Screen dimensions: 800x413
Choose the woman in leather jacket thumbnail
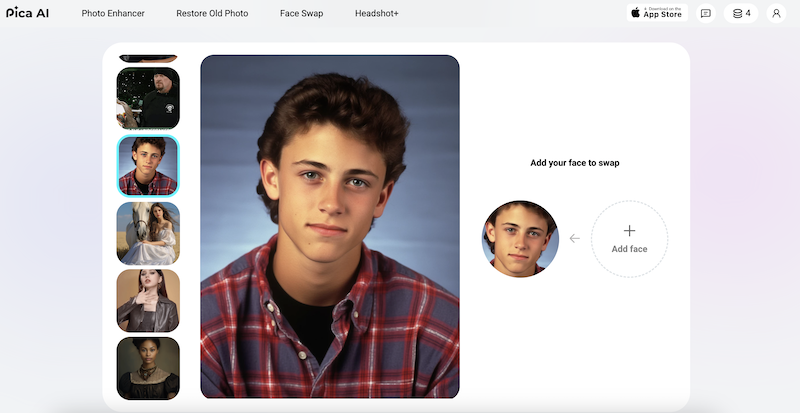tap(148, 301)
